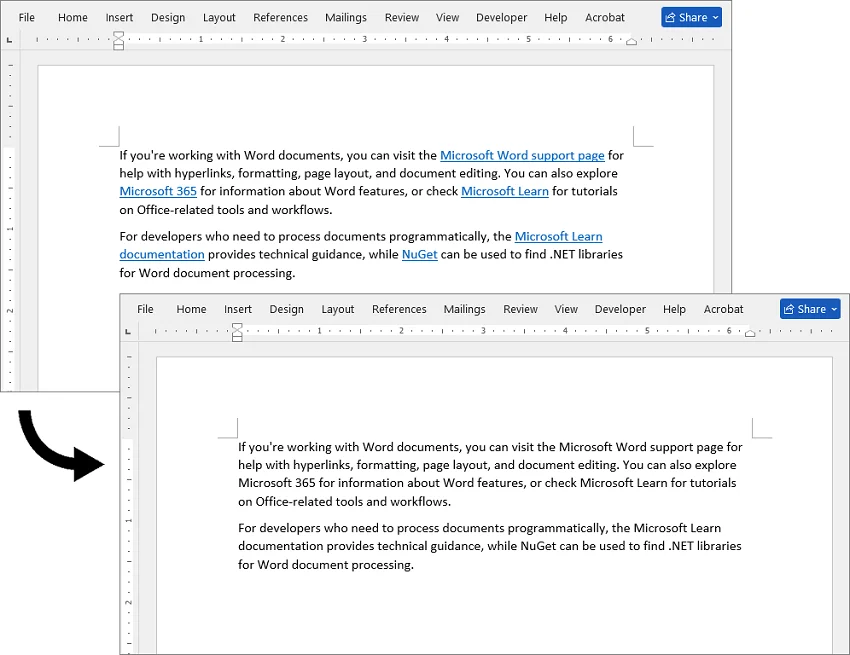Open Help tab in upper Word window

556,17
